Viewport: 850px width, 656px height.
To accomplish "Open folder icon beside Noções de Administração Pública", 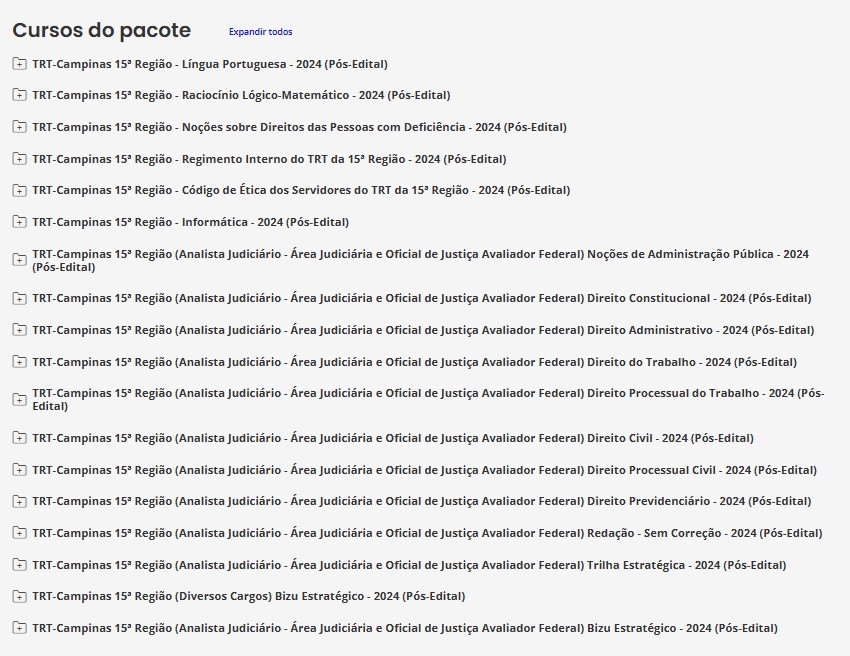I will [20, 260].
